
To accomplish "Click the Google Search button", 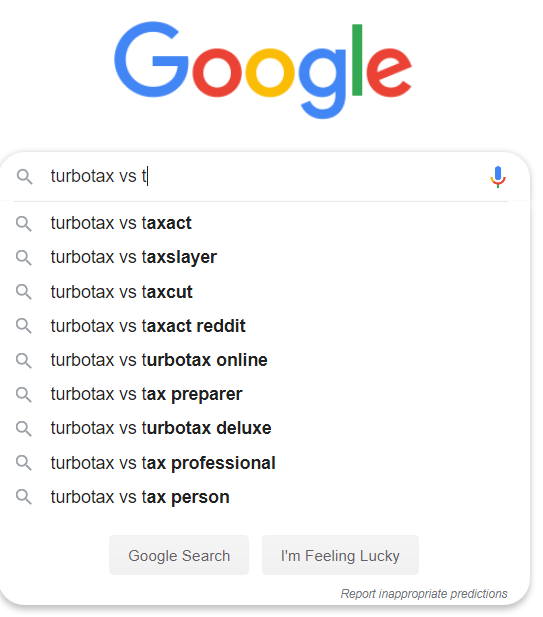I will [179, 555].
